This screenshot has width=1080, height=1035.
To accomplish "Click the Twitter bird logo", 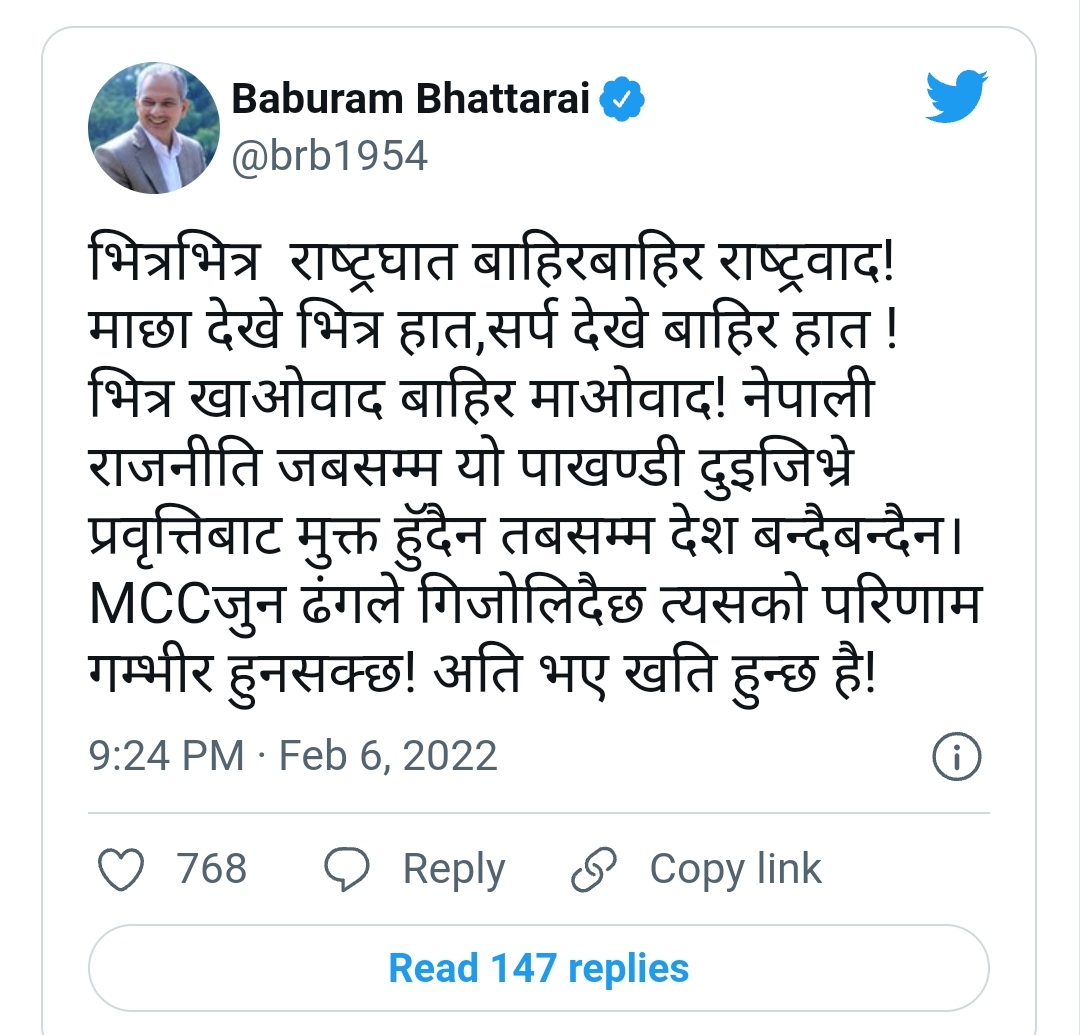I will [x=956, y=98].
